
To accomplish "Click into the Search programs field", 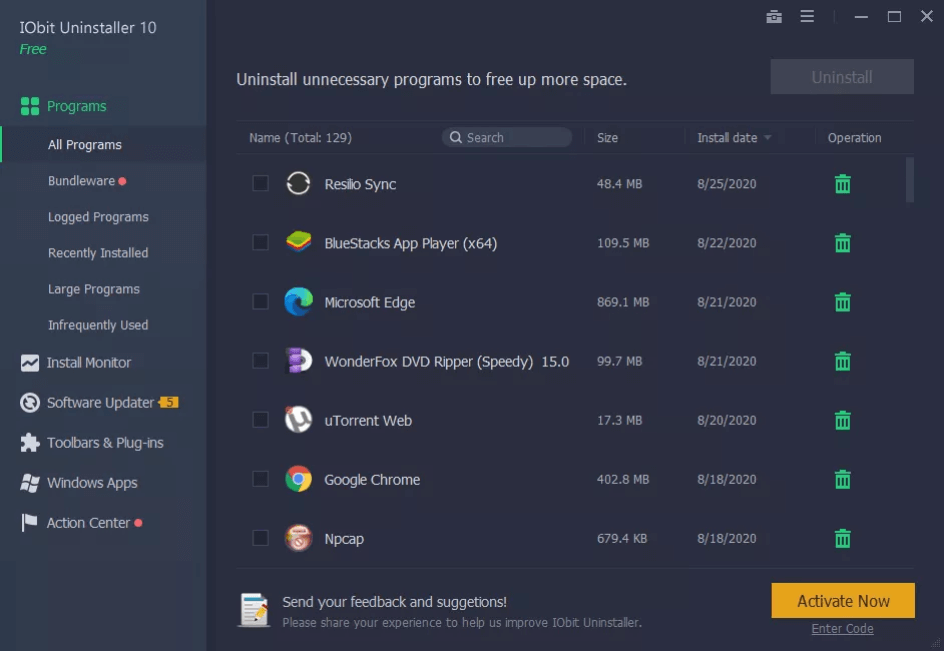I will [507, 137].
